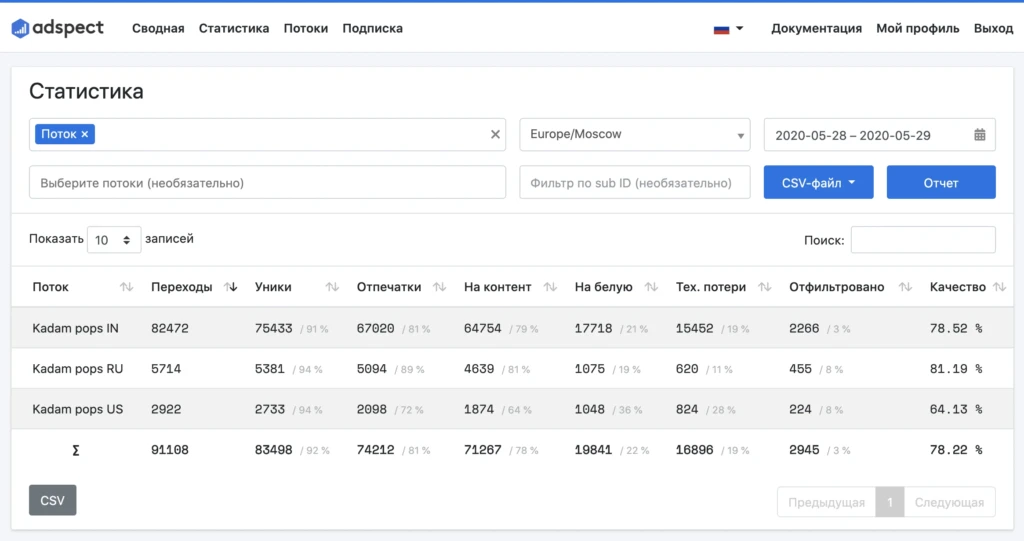Click the Статистика page heading
The width and height of the screenshot is (1024, 541).
click(86, 91)
